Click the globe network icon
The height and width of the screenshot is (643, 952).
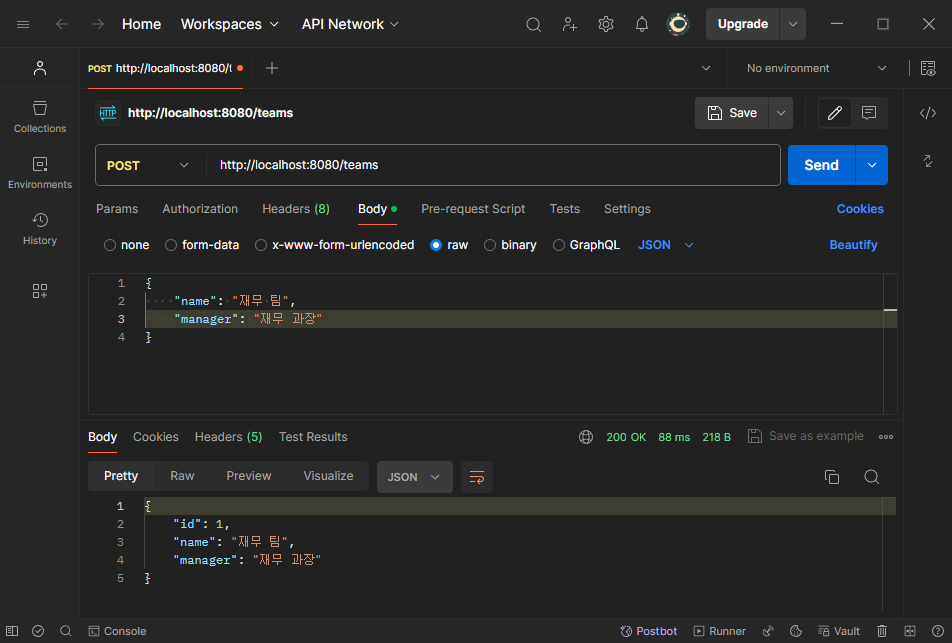[x=586, y=437]
